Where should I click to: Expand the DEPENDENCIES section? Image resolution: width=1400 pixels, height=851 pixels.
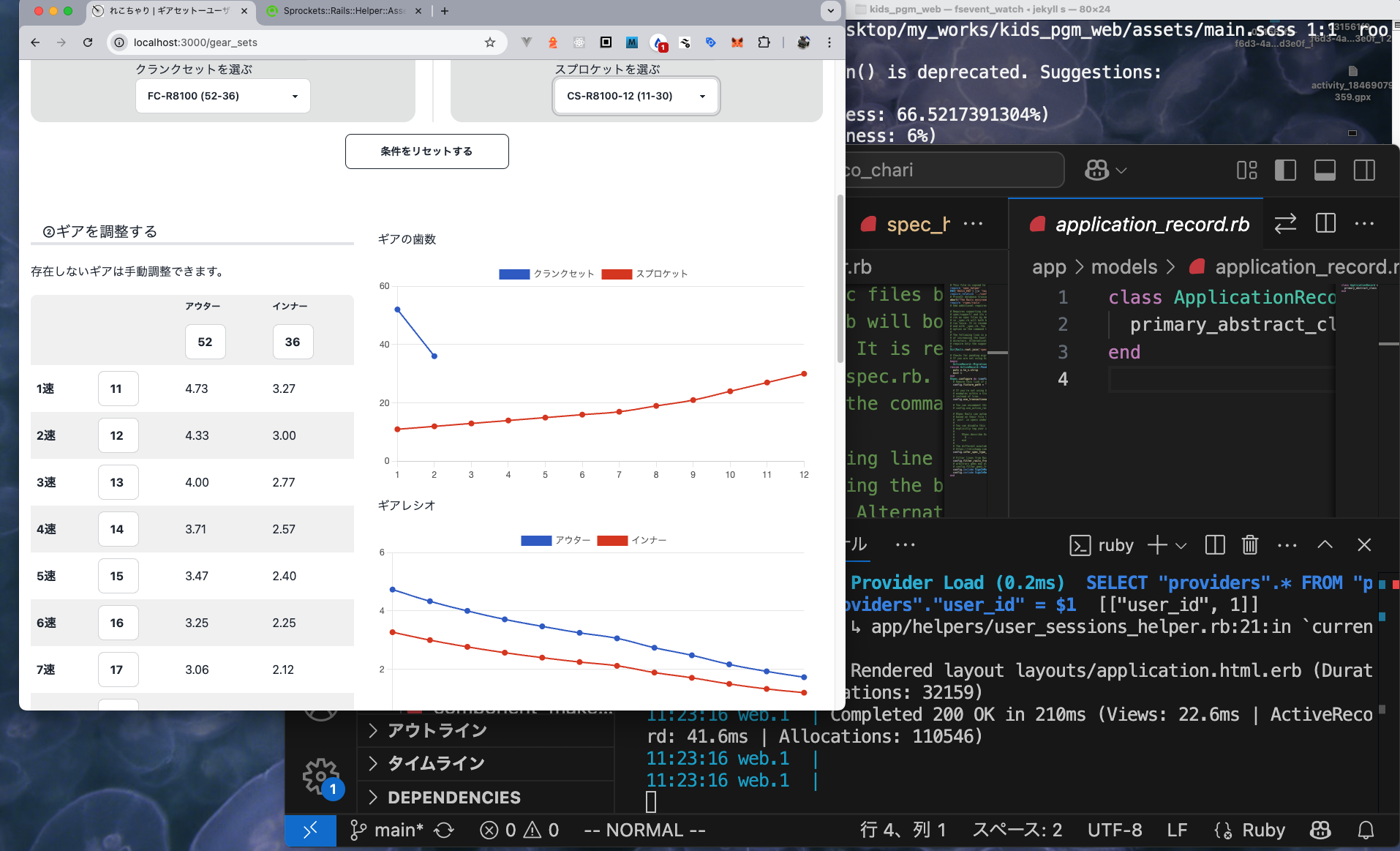tap(454, 798)
